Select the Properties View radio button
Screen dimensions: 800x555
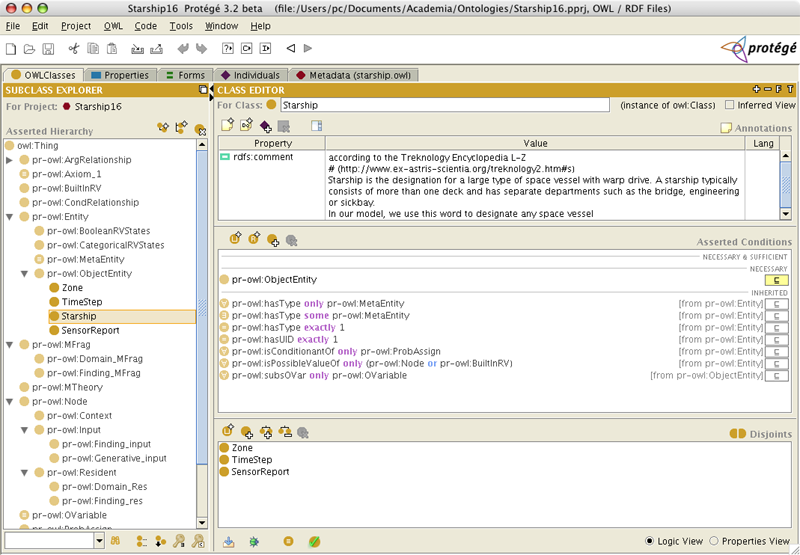pos(713,541)
